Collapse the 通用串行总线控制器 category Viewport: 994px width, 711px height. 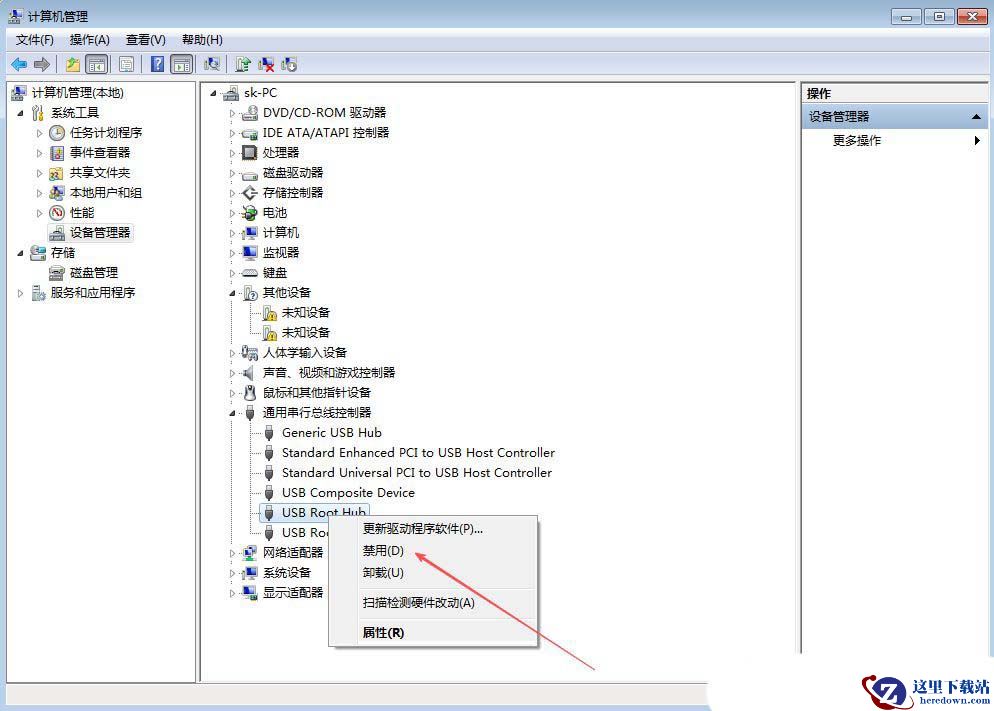pos(233,413)
